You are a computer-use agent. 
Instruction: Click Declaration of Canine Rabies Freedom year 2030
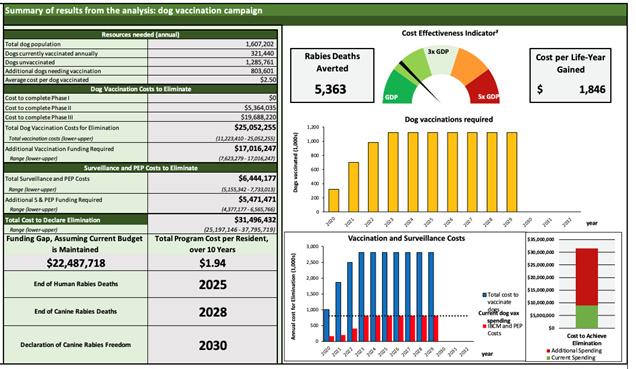(x=213, y=345)
